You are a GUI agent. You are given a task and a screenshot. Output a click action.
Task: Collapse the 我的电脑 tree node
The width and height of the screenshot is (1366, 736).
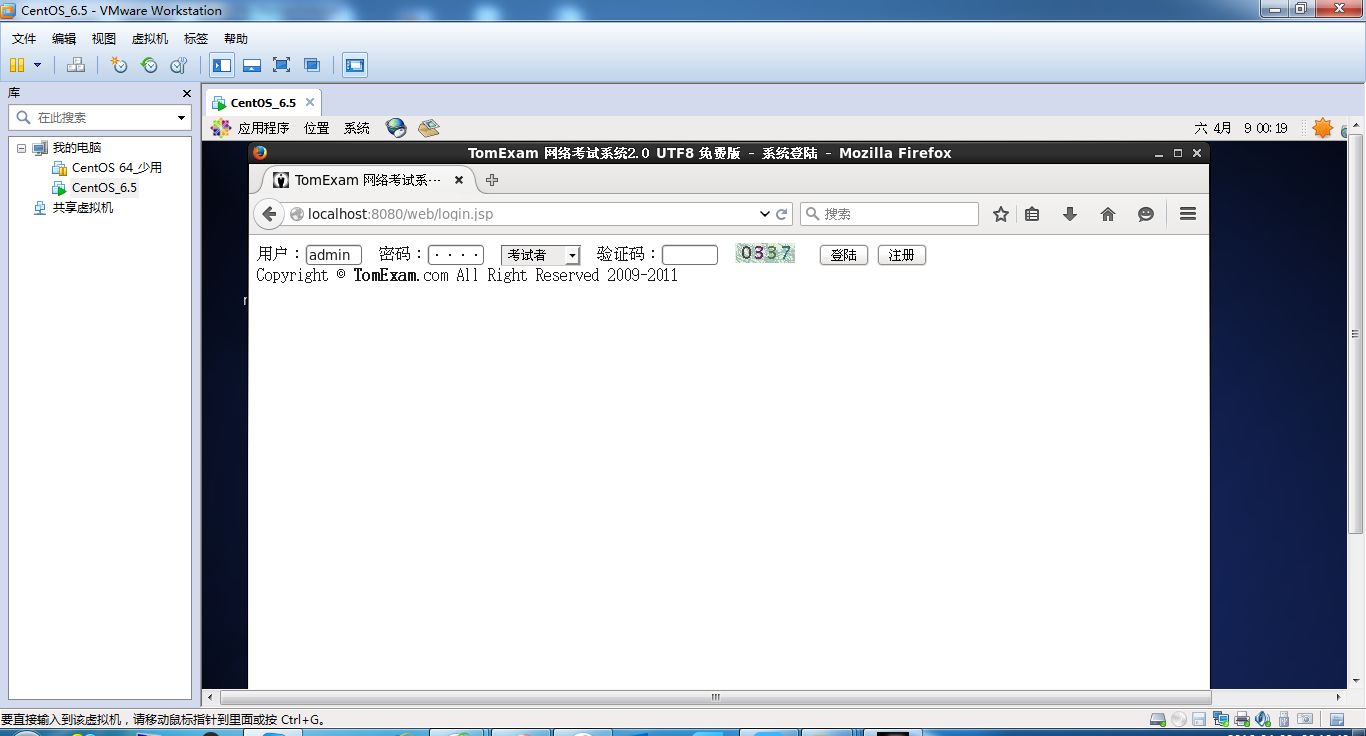point(21,148)
